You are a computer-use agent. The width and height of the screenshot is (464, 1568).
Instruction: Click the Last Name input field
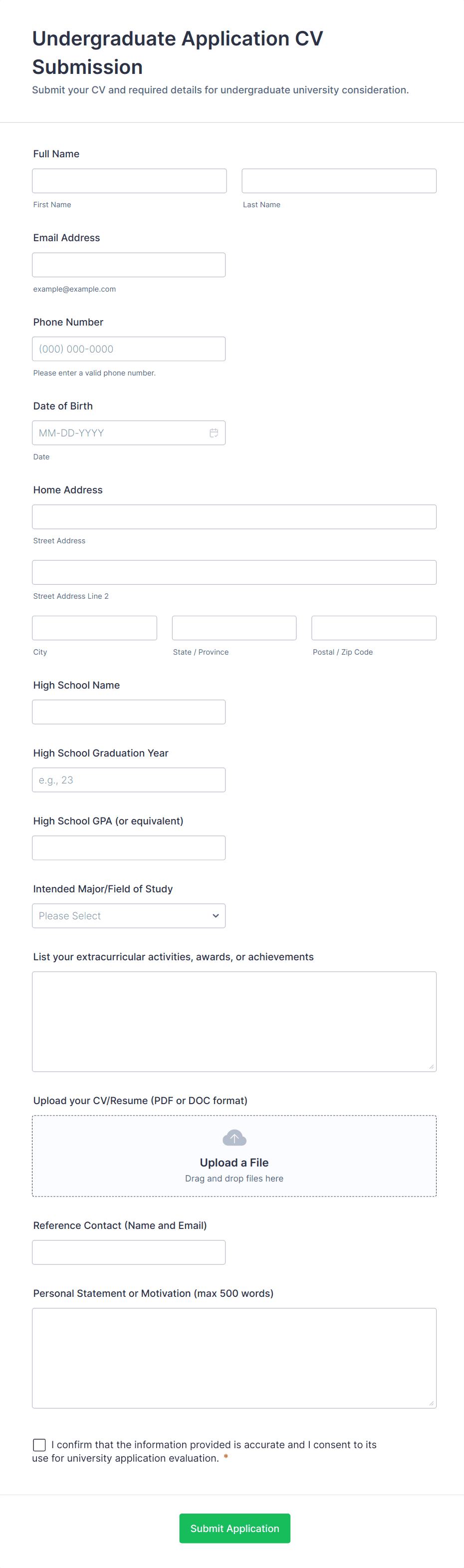point(339,181)
